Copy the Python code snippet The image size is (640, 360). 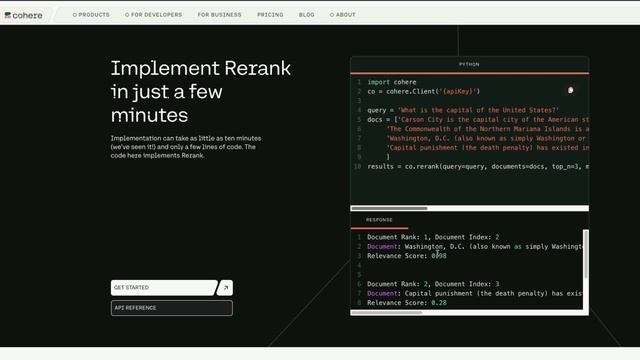[571, 90]
